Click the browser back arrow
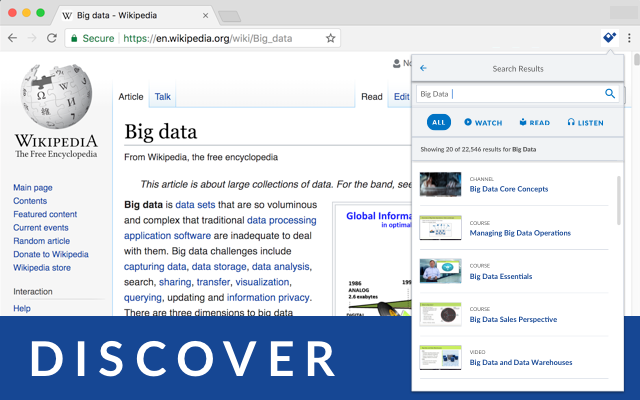640x400 pixels. coord(12,38)
